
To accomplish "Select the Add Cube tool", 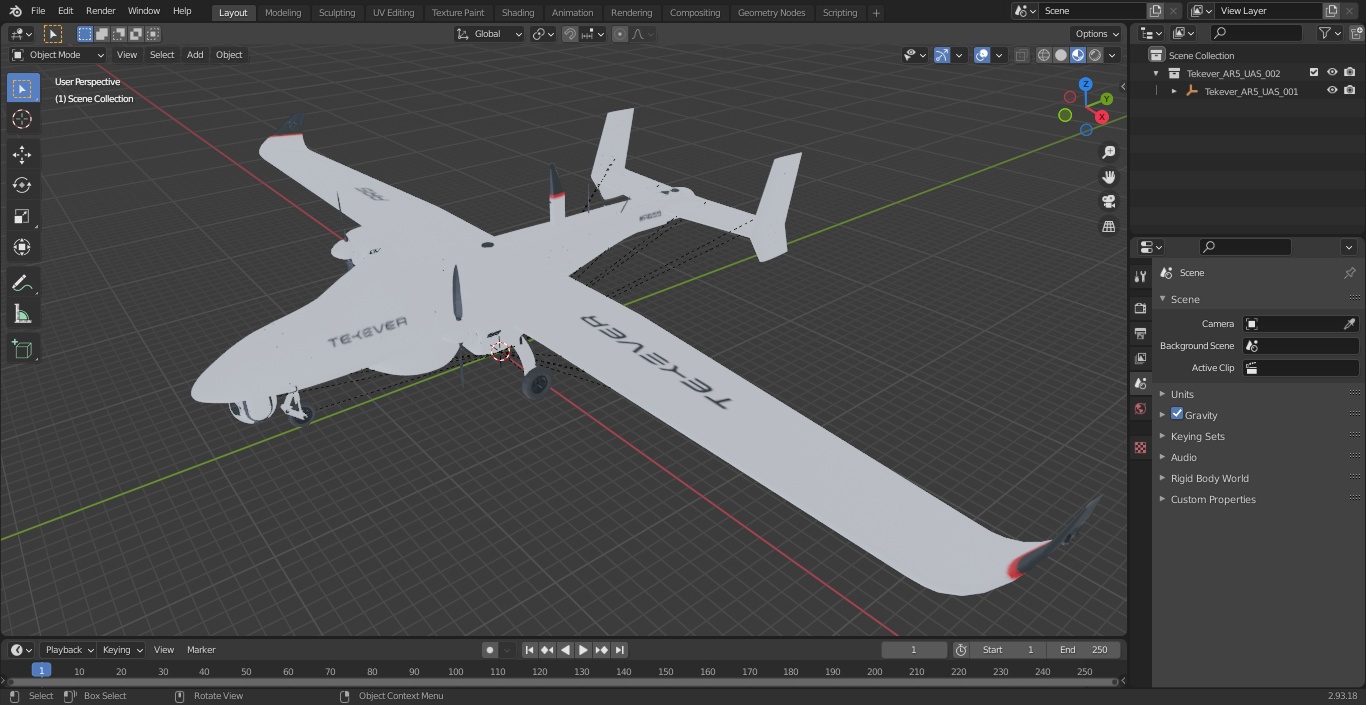I will (22, 349).
